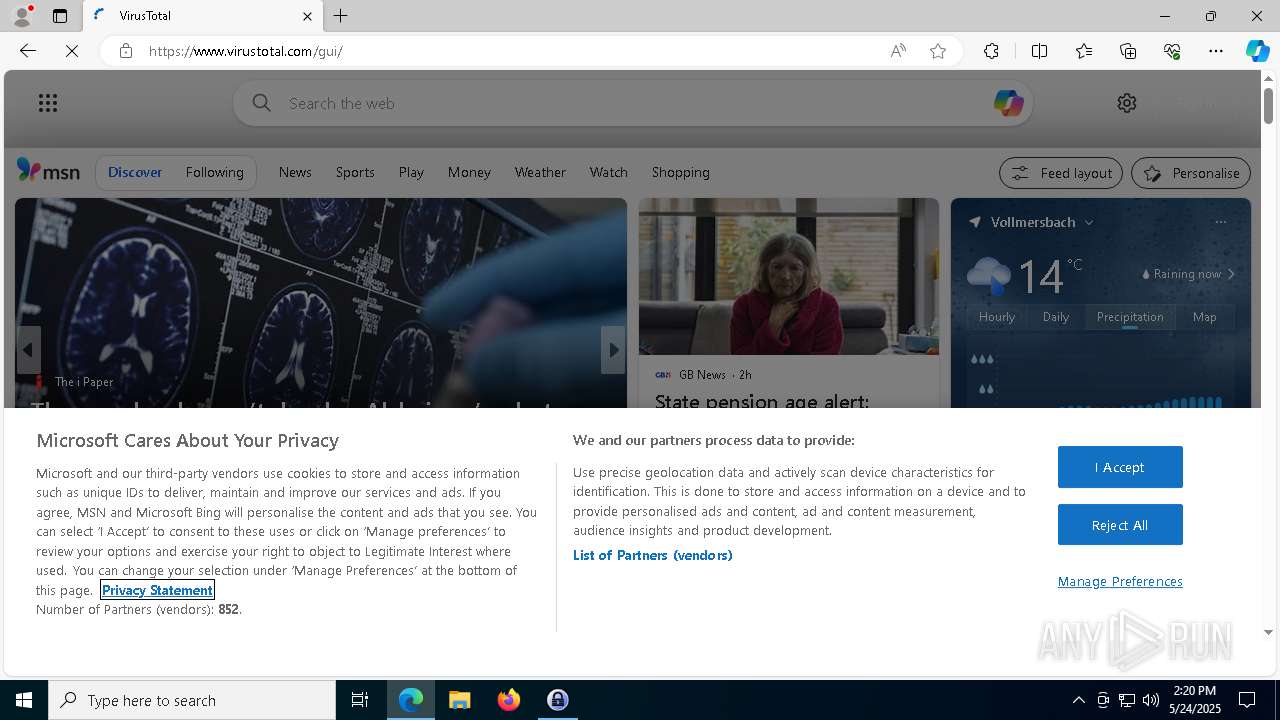The image size is (1280, 720).
Task: Open the GB News pension article image
Action: (x=789, y=276)
